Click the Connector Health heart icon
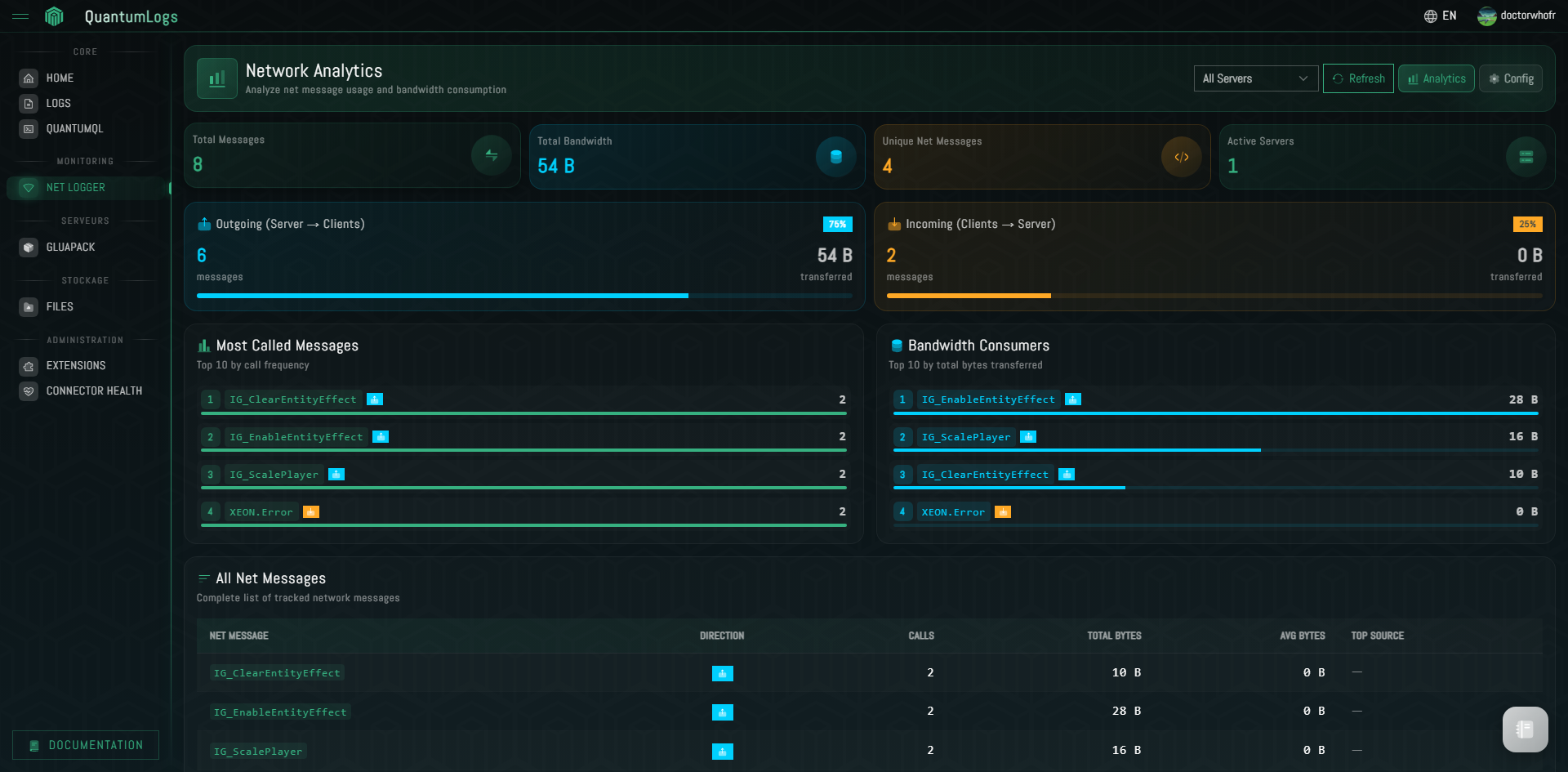The height and width of the screenshot is (772, 1568). tap(29, 391)
